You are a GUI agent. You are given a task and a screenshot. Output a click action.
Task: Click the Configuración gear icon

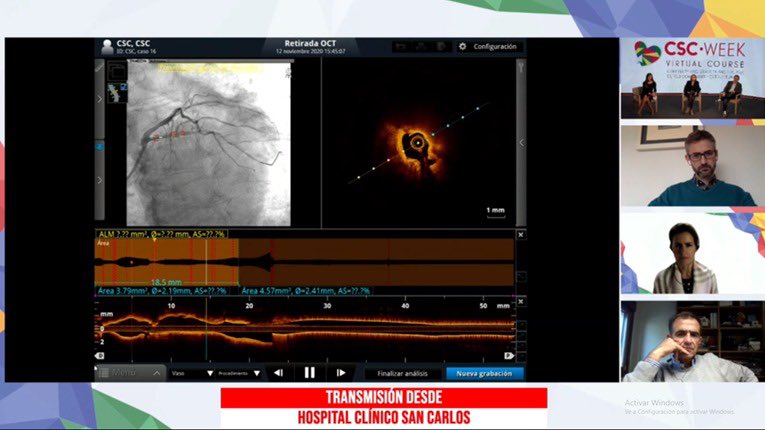[463, 46]
